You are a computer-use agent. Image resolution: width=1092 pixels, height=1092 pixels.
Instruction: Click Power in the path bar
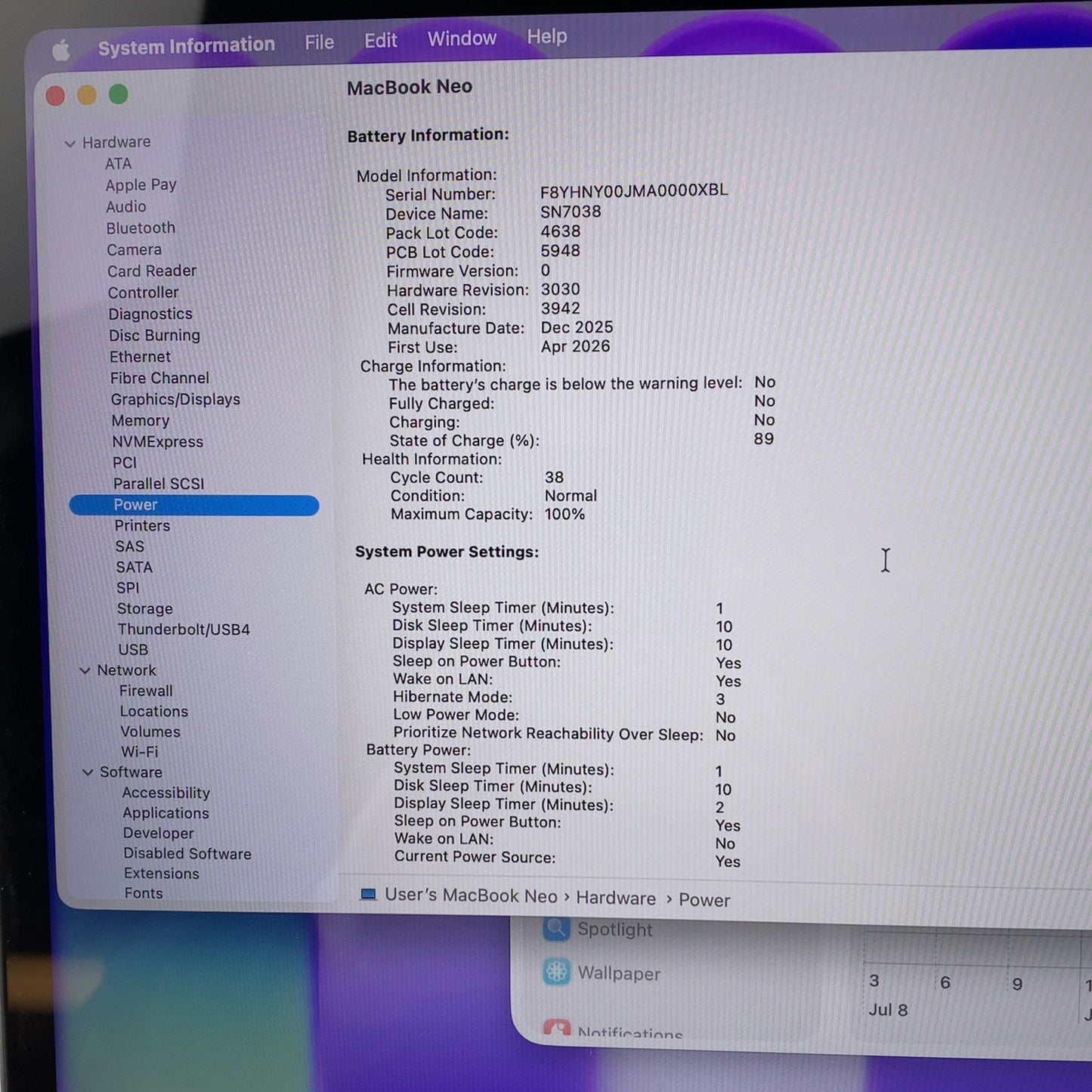pyautogui.click(x=704, y=900)
